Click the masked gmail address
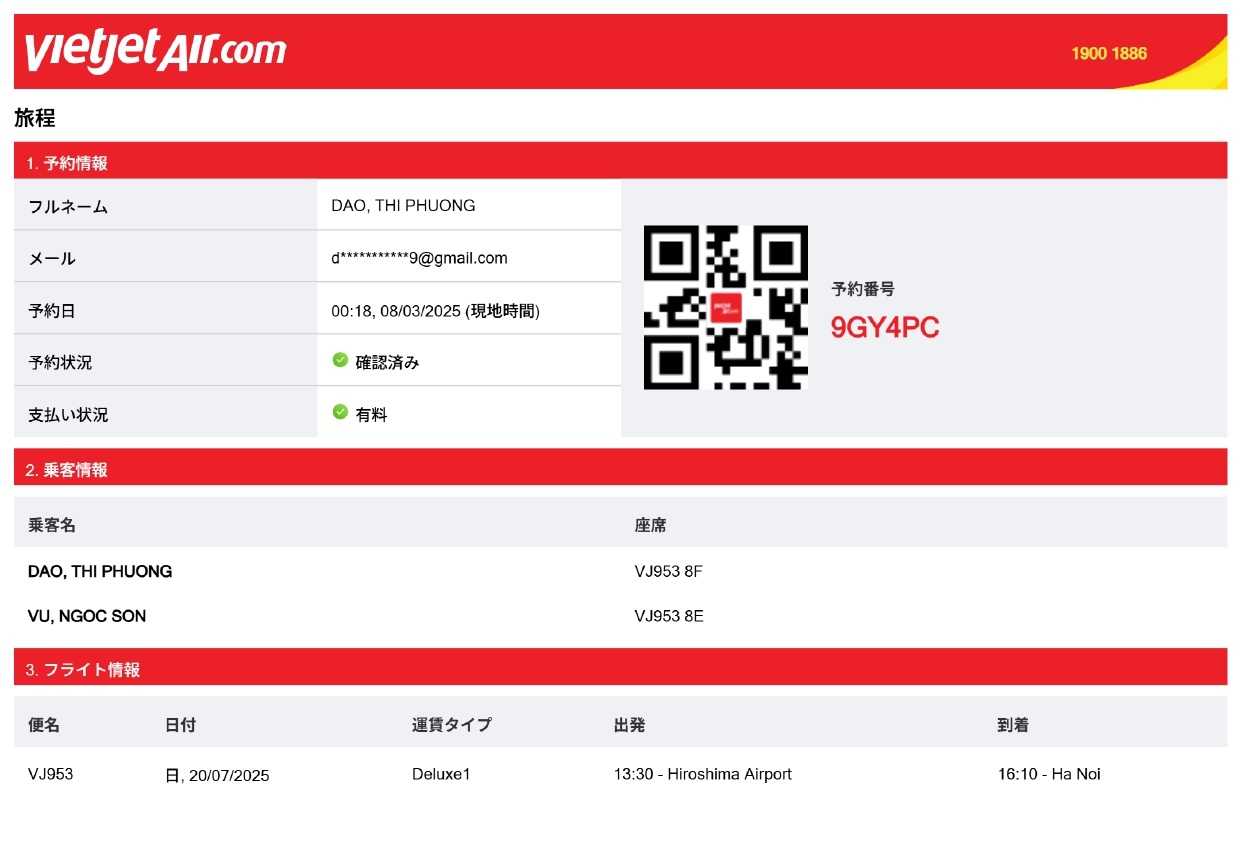Viewport: 1241px width, 845px height. coord(419,258)
